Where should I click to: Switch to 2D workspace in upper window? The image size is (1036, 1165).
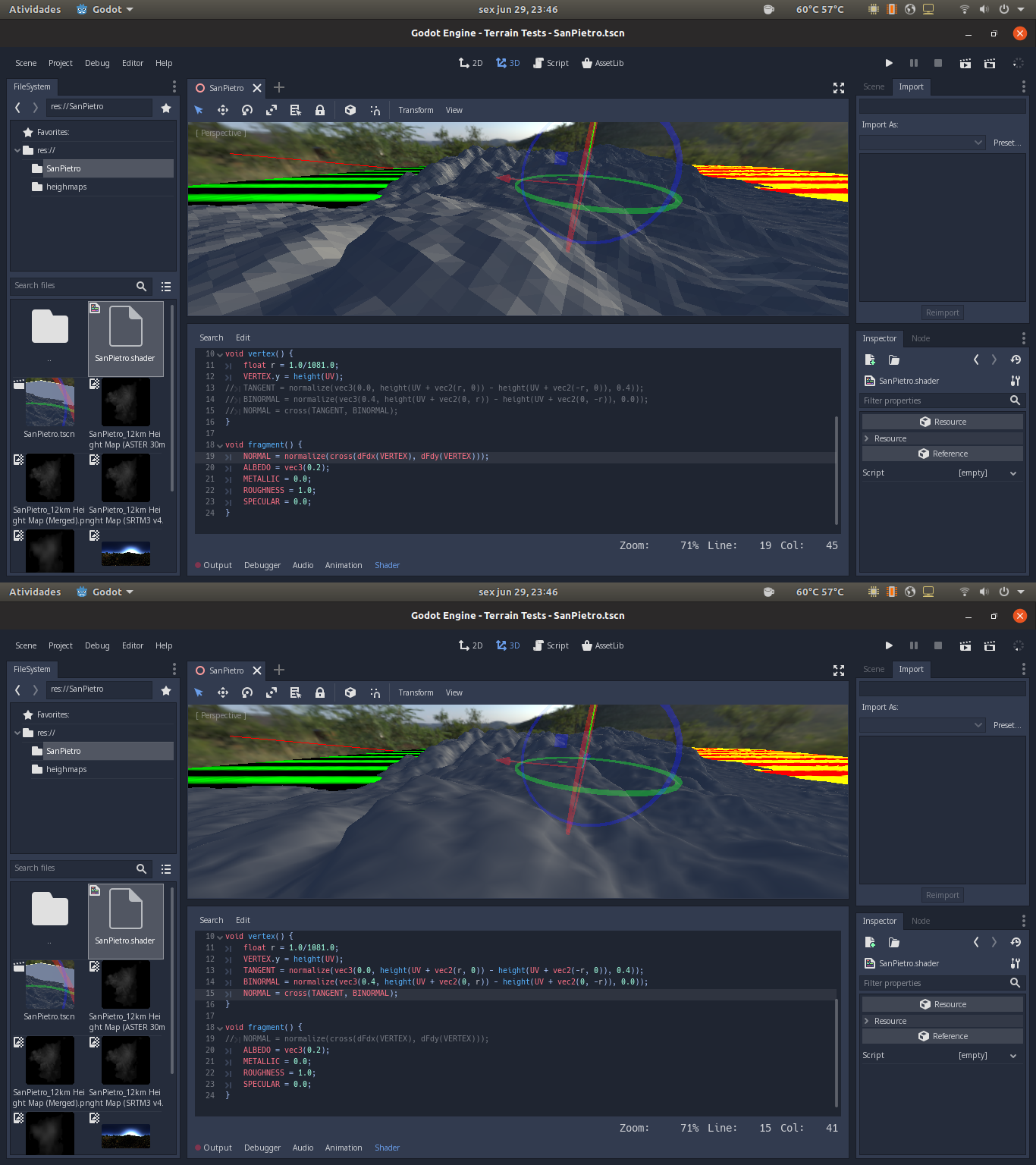click(470, 63)
